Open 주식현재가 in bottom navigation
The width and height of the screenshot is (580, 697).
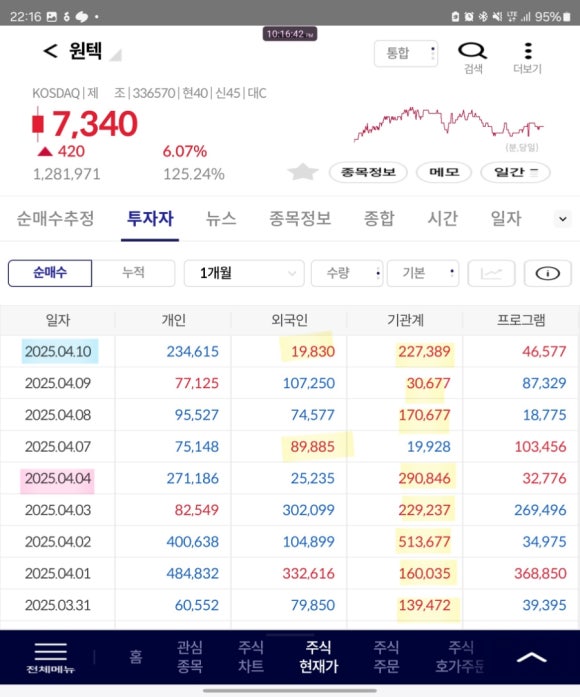pos(319,657)
